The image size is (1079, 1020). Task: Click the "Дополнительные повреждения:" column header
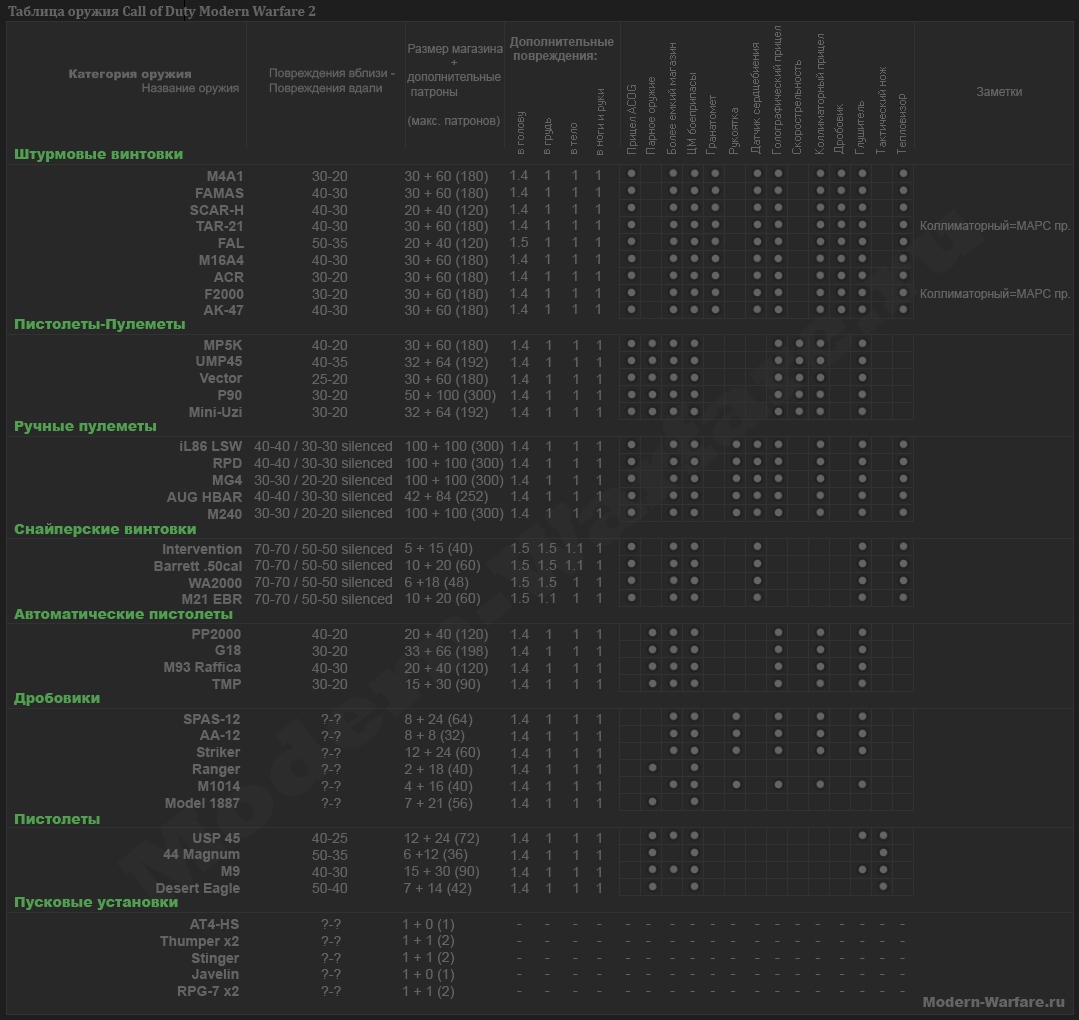(562, 49)
